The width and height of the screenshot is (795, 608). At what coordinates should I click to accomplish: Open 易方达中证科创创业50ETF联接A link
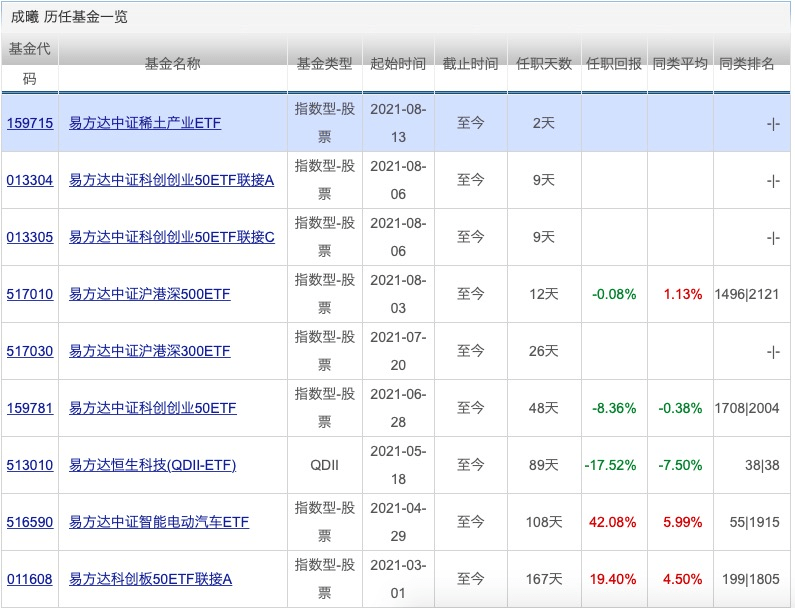pos(171,180)
